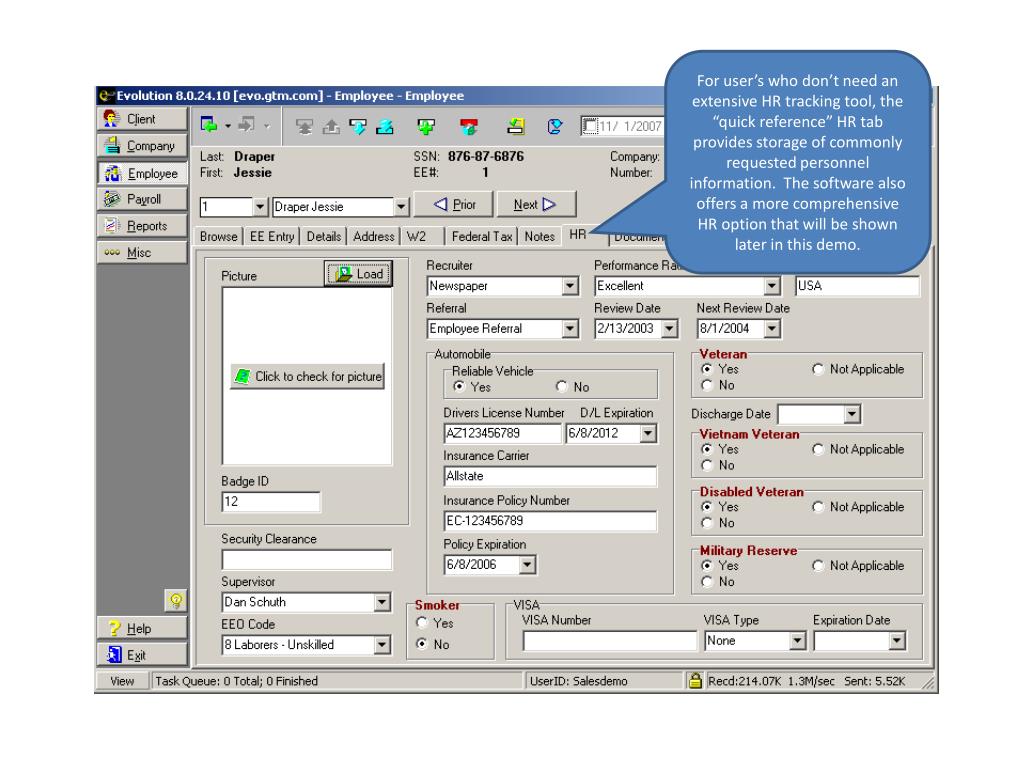
Task: Open the dropdown arrow beside the back icon
Action: tap(228, 125)
